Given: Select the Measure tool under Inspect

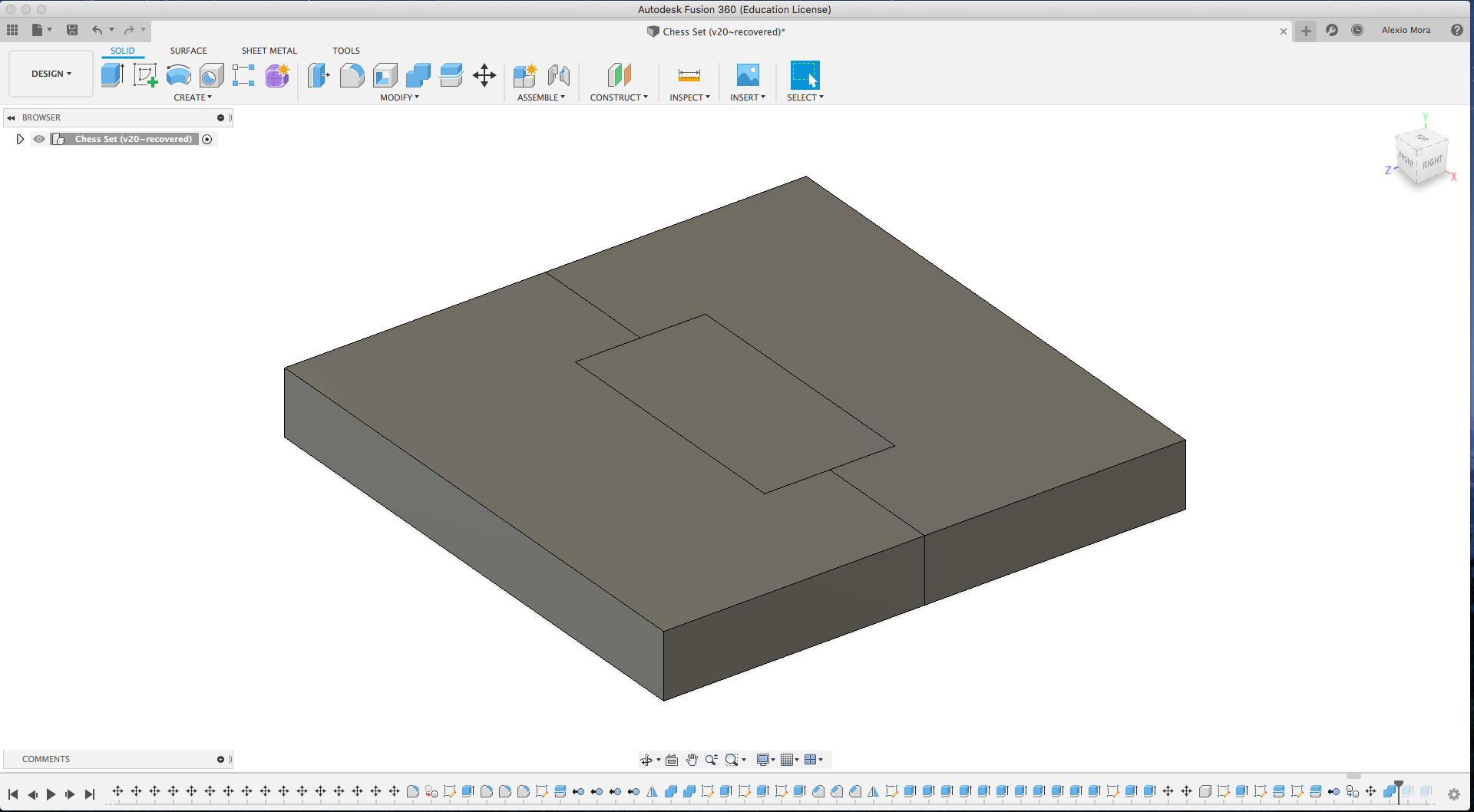Looking at the screenshot, I should tap(689, 75).
